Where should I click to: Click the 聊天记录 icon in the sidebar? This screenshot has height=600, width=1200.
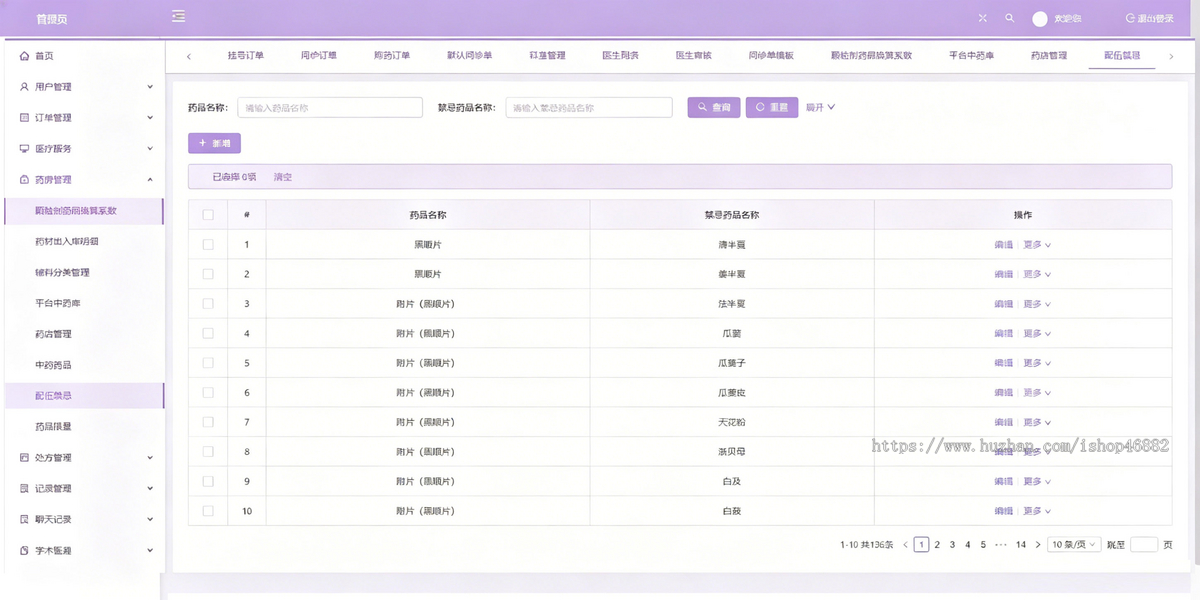pos(24,520)
